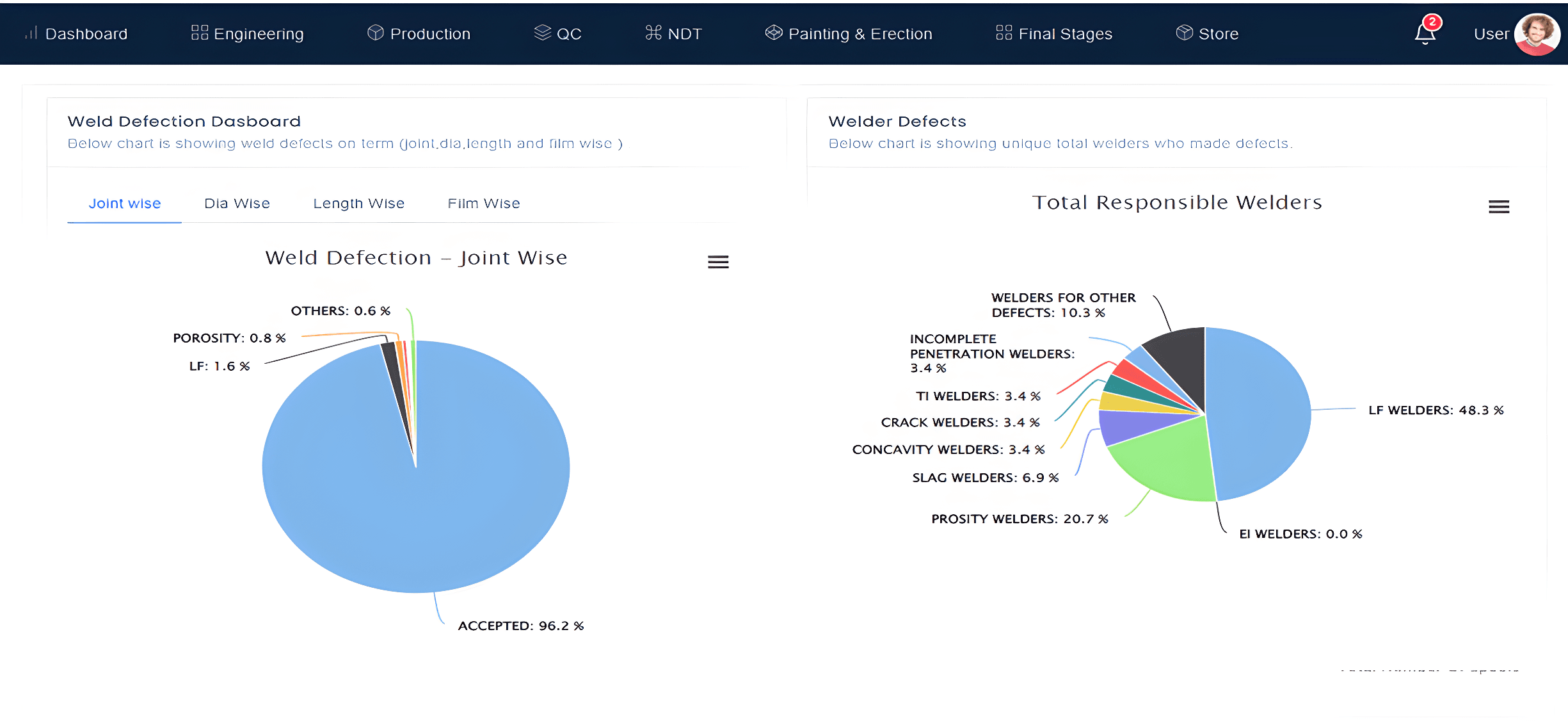Switch to the Film Wise tab
Screen dimensions: 1568x721
click(484, 204)
